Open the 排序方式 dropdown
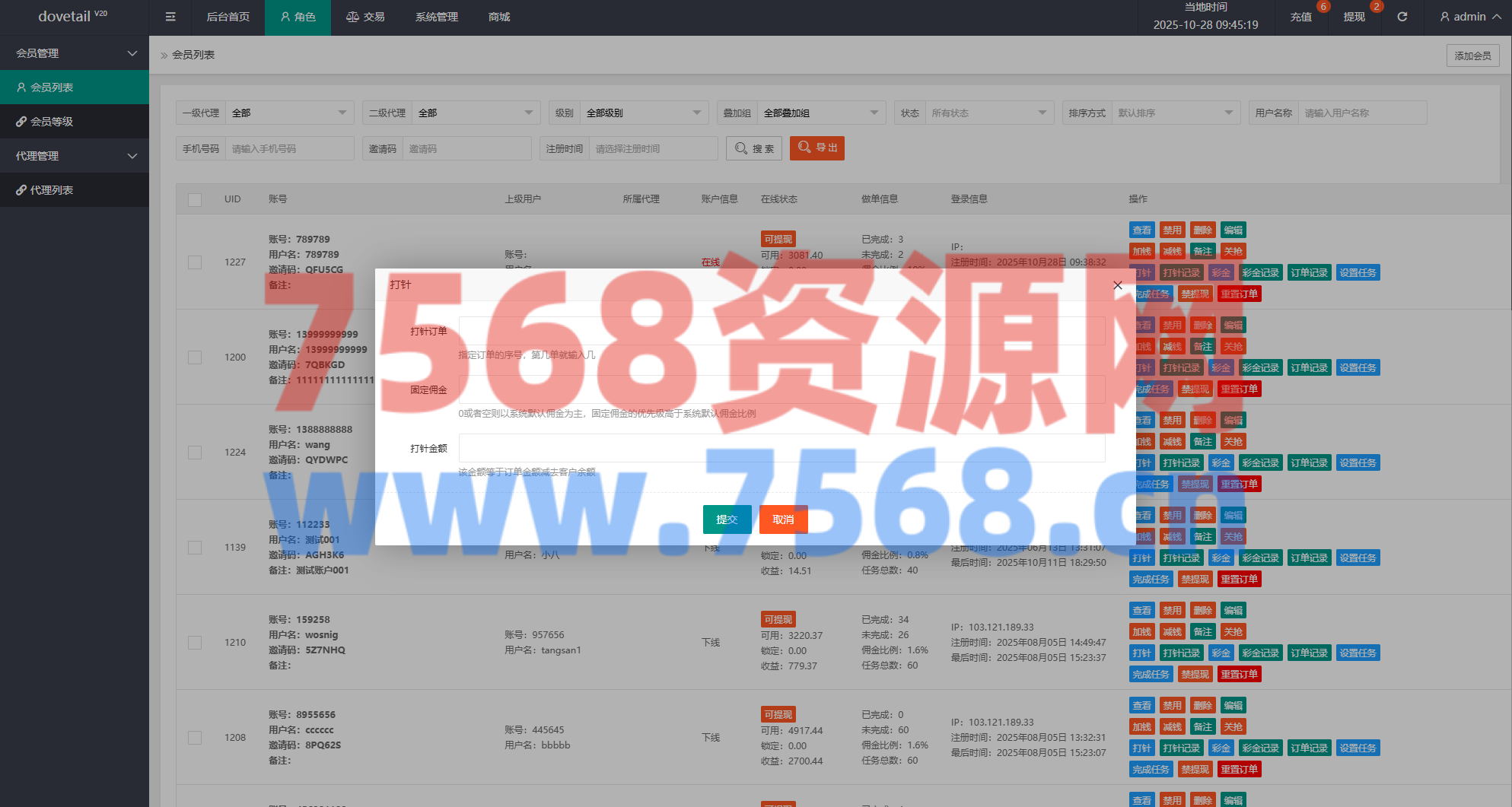The width and height of the screenshot is (1512, 807). click(x=1175, y=113)
